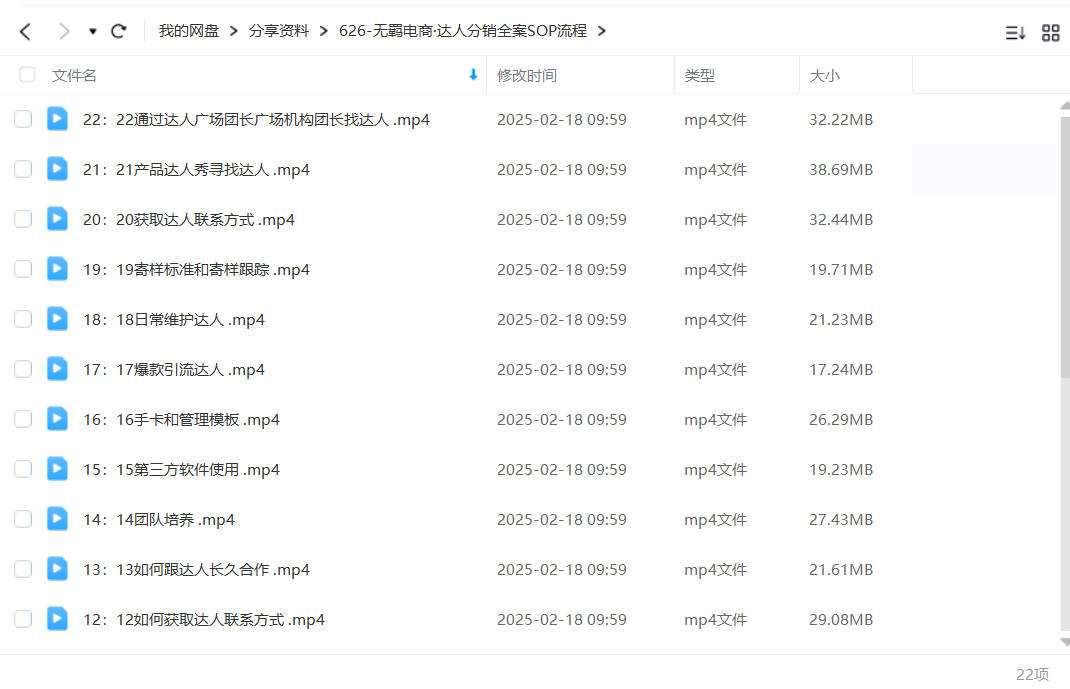Viewport: 1070px width, 689px height.
Task: Select file name 18日常维护达人.mp4
Action: click(x=174, y=319)
